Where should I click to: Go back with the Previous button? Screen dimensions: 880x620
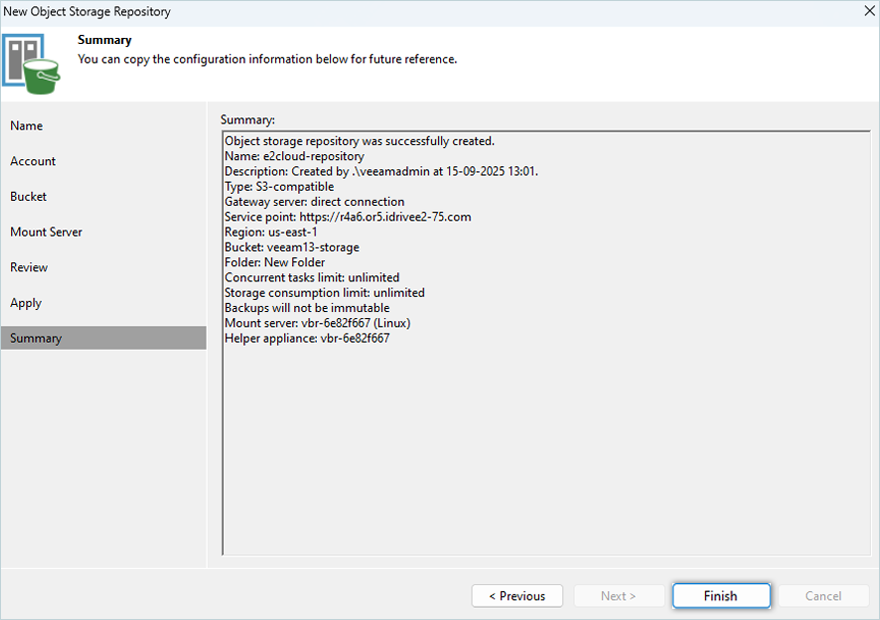pyautogui.click(x=517, y=596)
